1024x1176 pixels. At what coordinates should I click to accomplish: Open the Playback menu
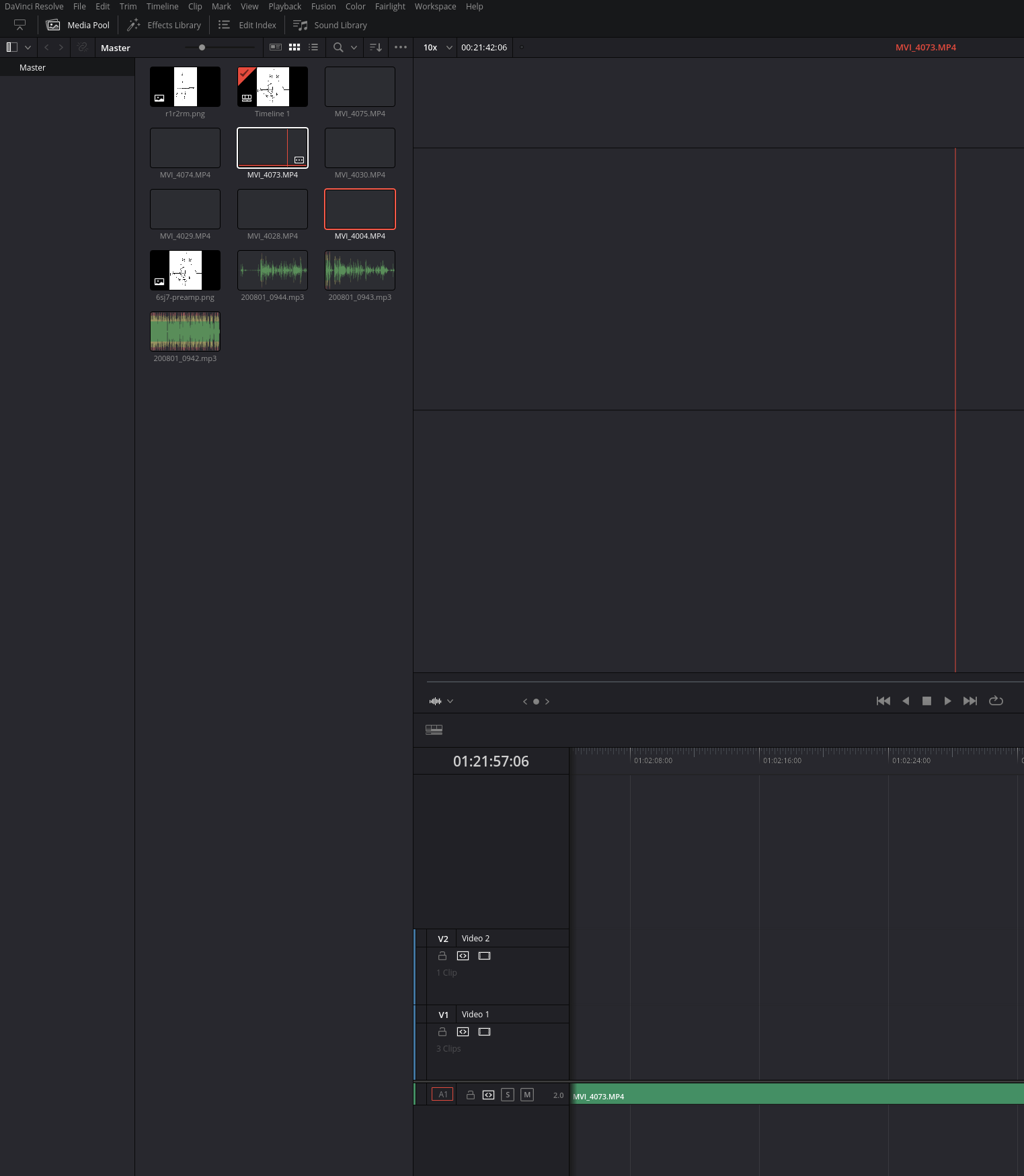tap(284, 6)
